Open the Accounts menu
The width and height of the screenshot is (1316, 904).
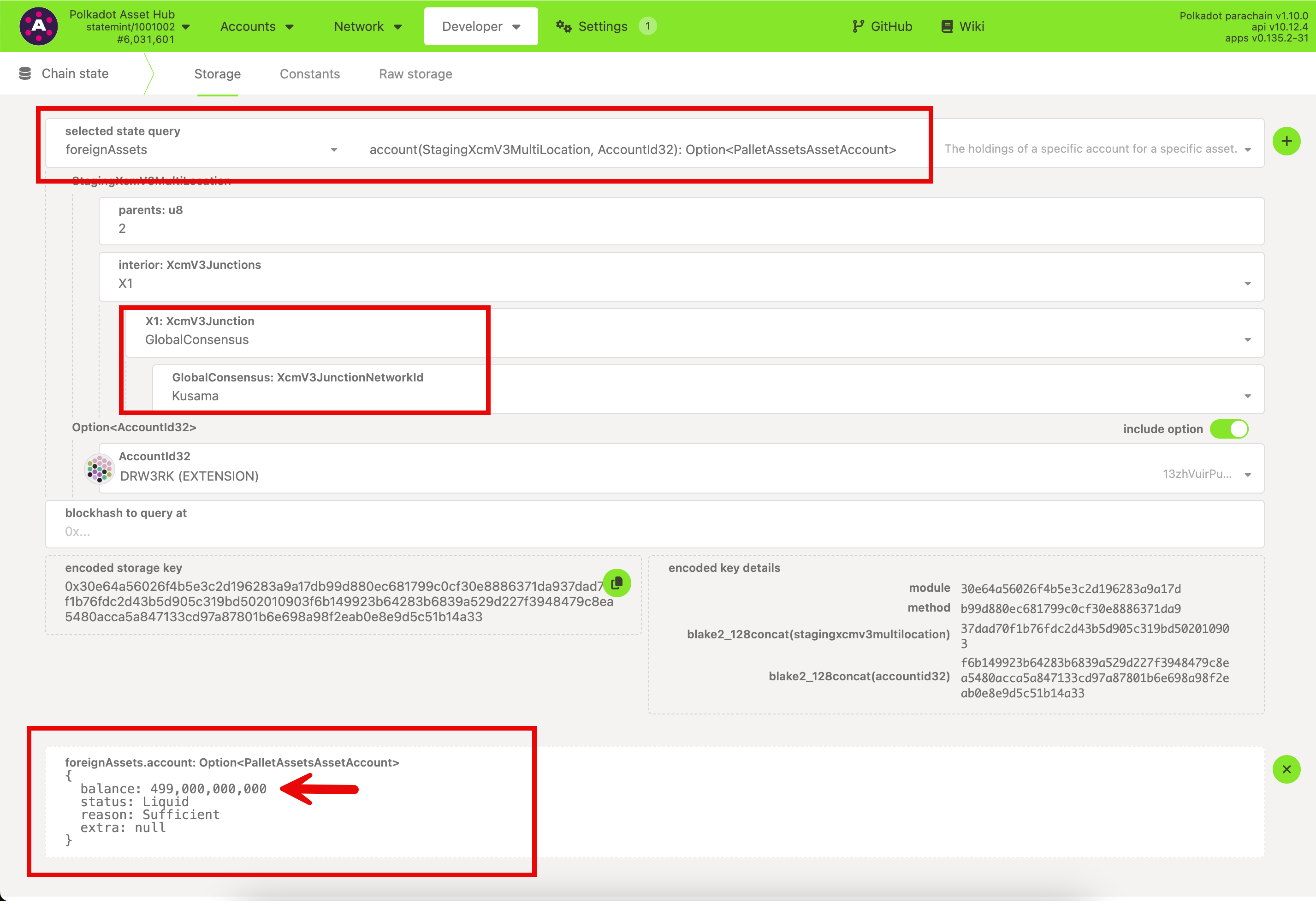(256, 26)
